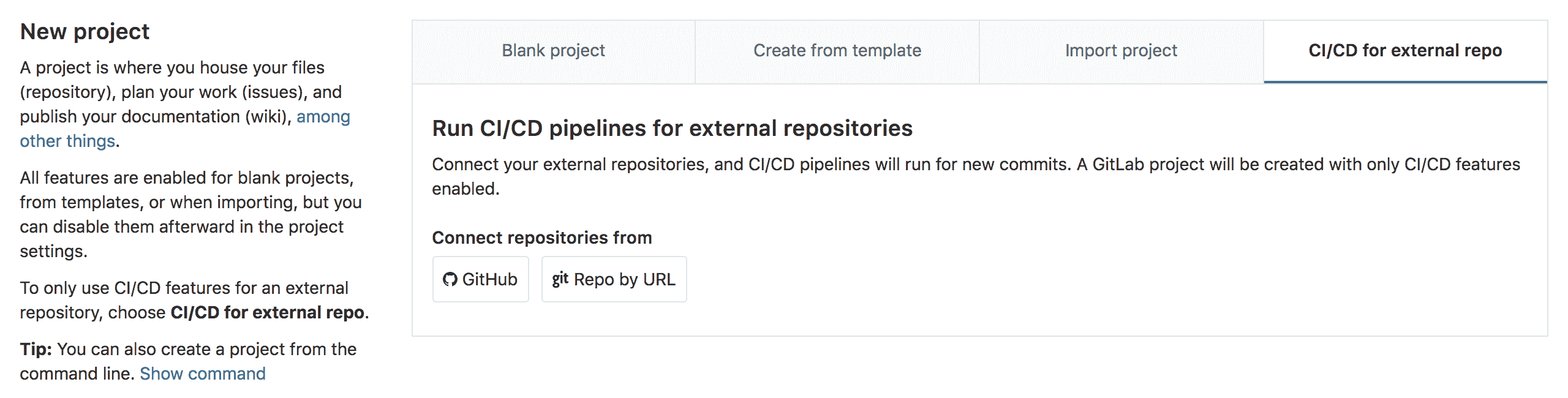Screen dimensions: 1568x398
Task: Switch to the Blank project tab
Action: [x=552, y=50]
